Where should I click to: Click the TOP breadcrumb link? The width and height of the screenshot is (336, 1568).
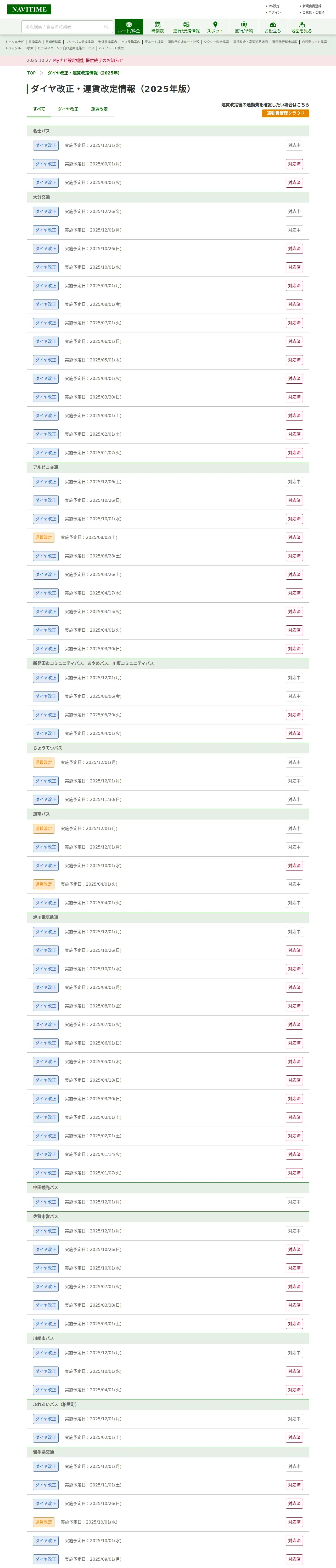31,73
